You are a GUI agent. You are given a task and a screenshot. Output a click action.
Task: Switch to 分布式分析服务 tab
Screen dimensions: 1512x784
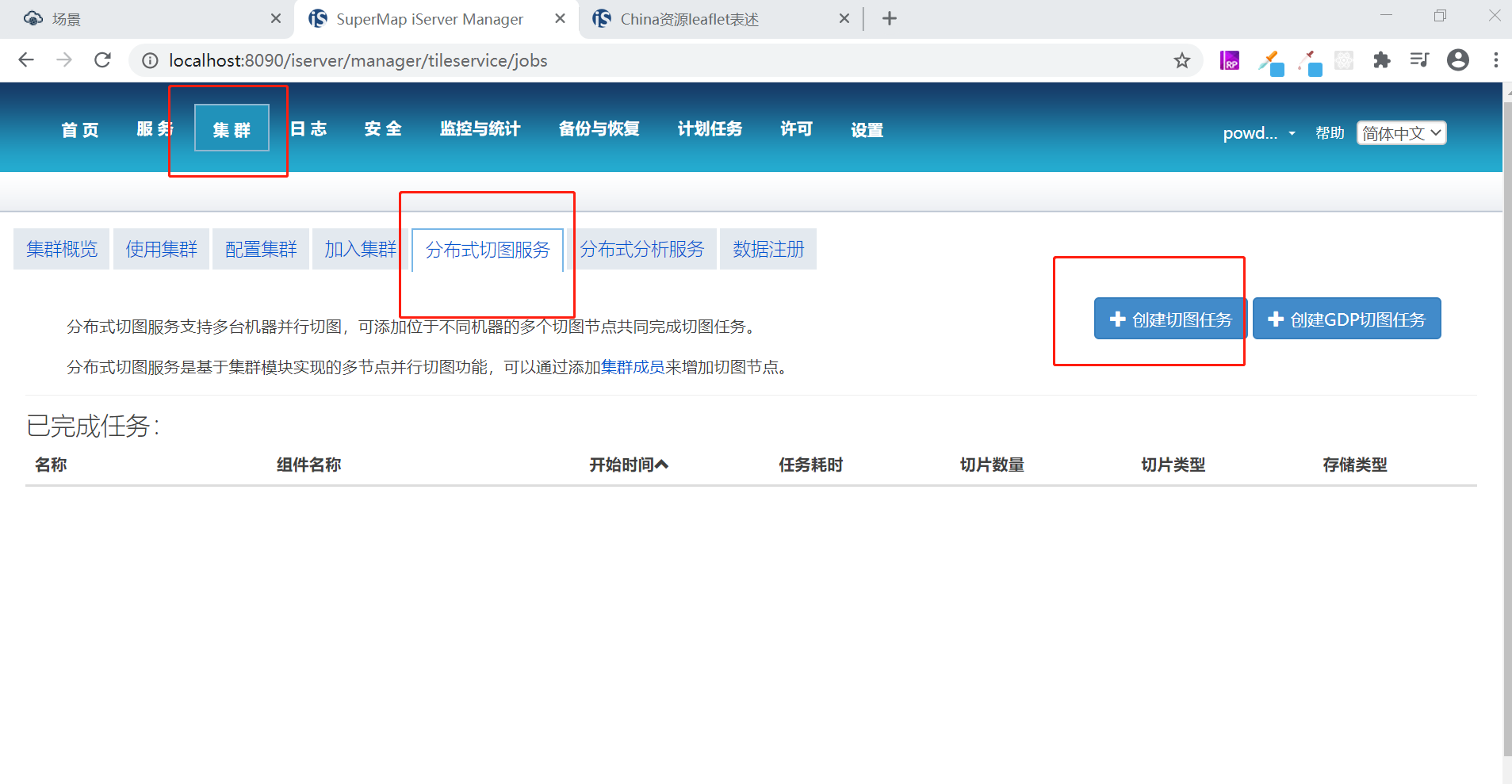click(642, 250)
